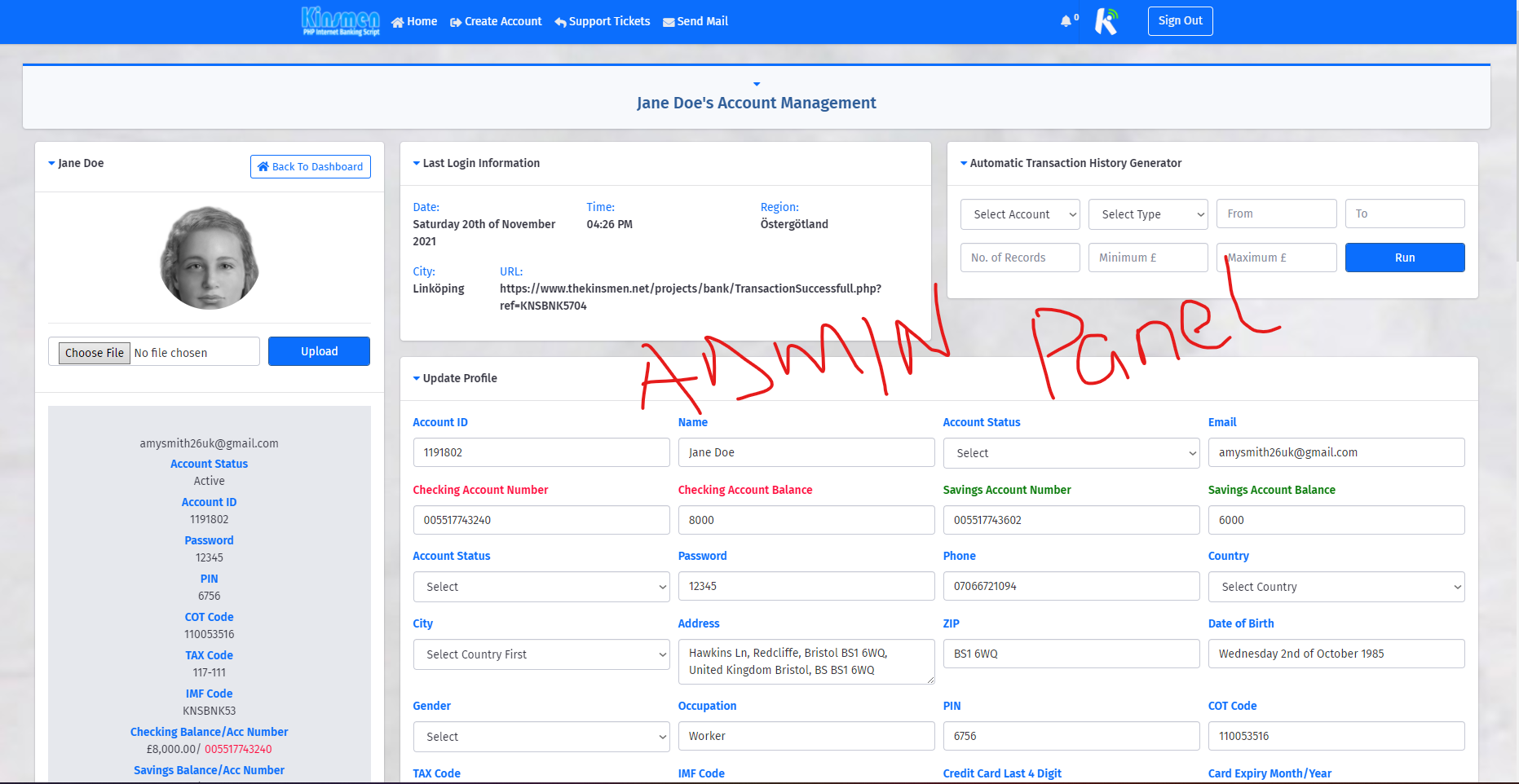
Task: Focus the Maximum £ field
Action: pos(1276,258)
